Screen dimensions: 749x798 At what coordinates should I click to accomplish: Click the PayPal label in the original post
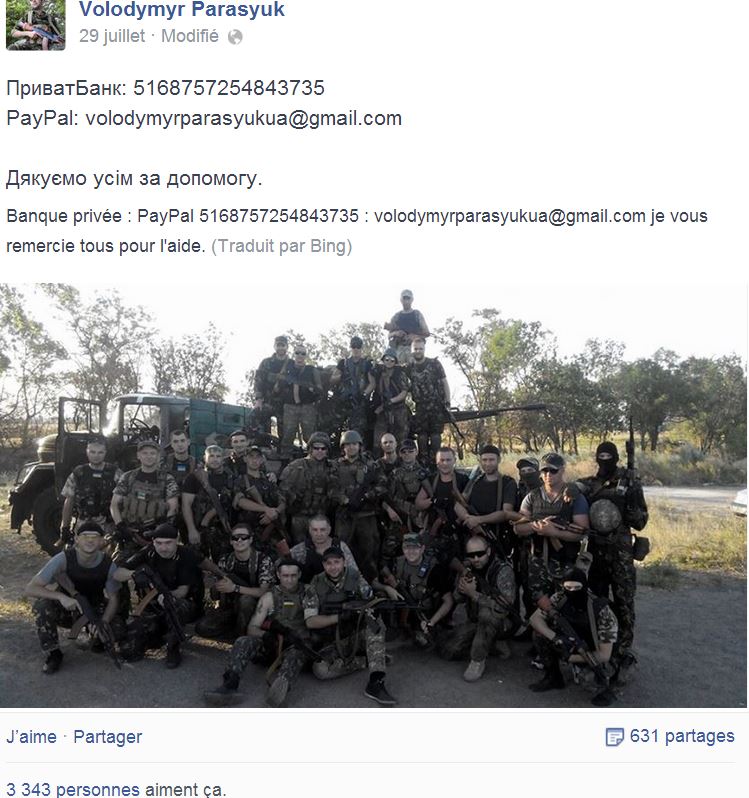point(43,119)
